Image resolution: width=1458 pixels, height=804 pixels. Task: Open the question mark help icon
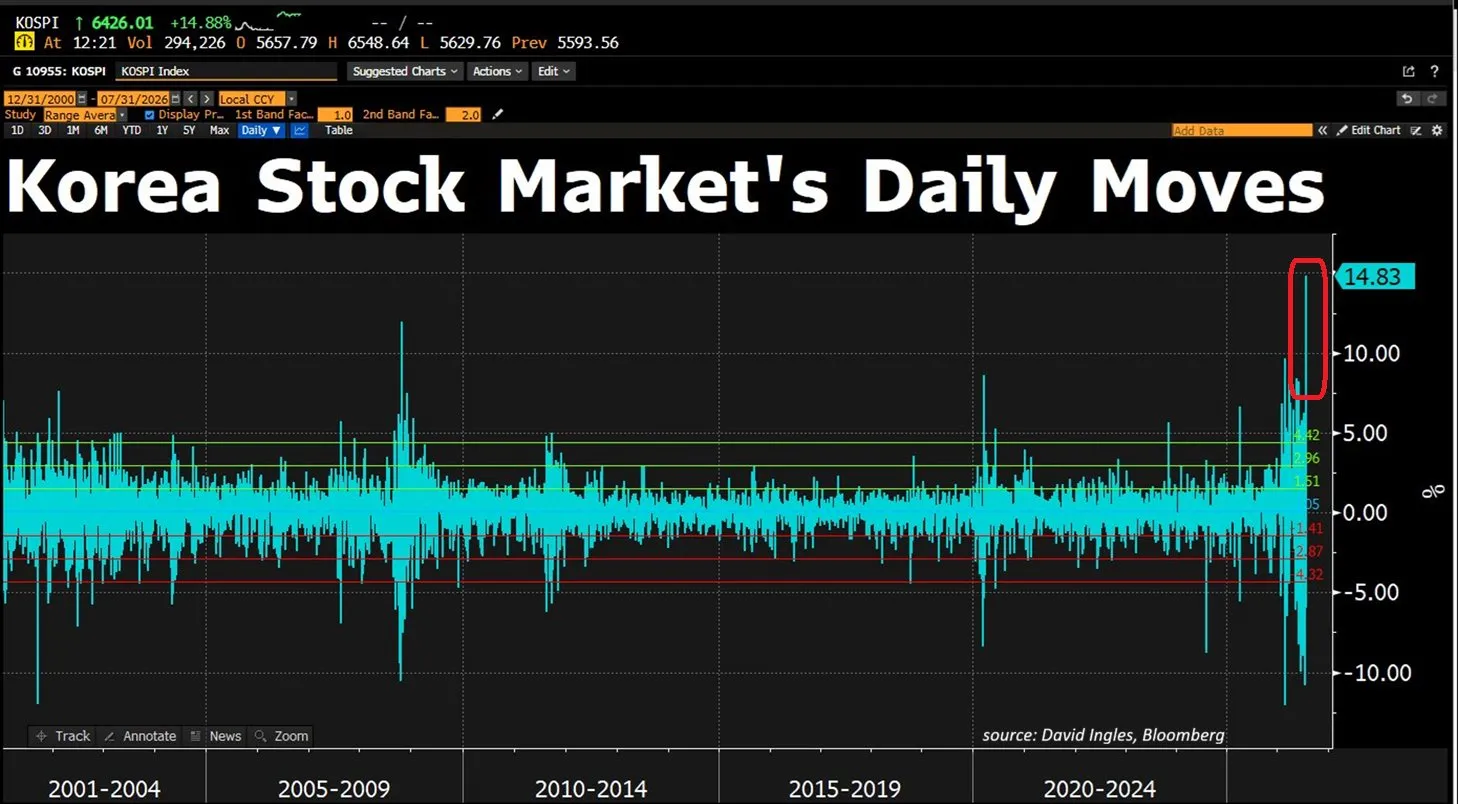[x=1435, y=71]
